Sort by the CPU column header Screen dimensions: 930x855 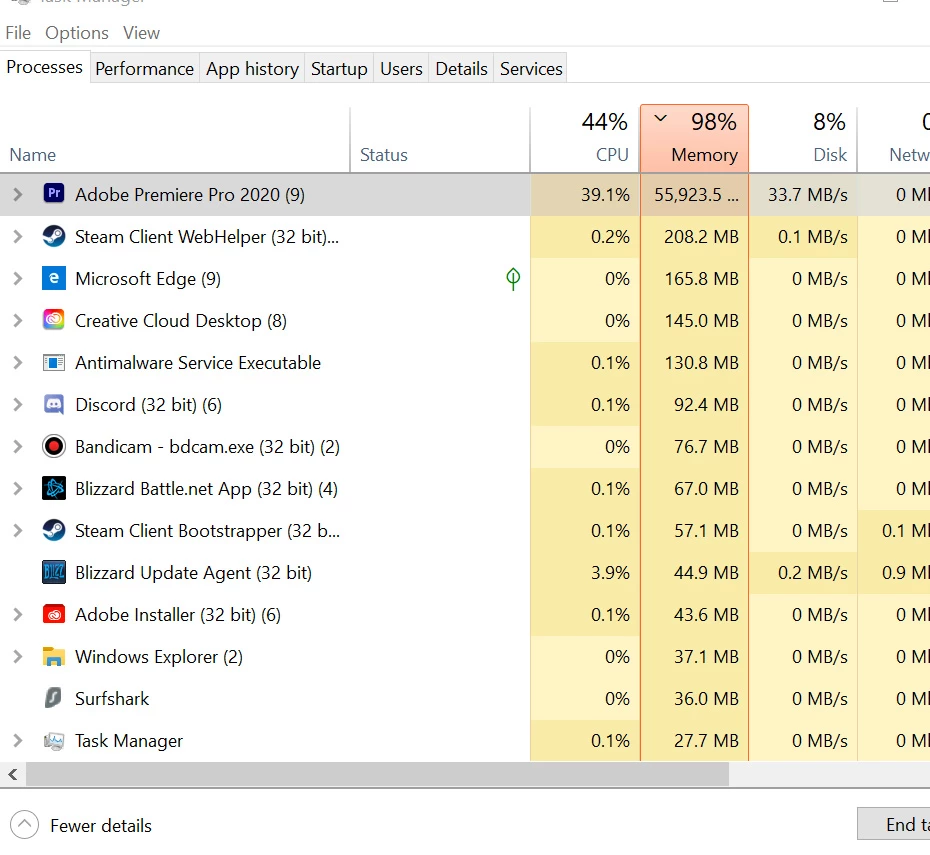click(x=585, y=140)
